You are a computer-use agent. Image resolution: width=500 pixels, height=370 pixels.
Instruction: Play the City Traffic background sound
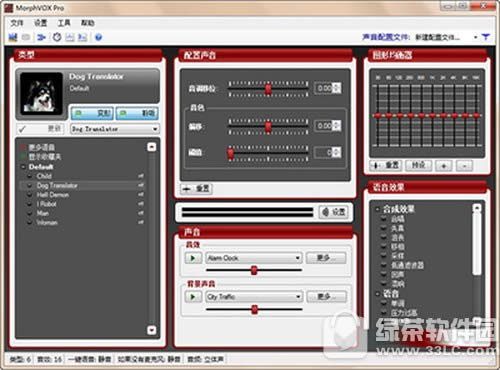(x=193, y=297)
